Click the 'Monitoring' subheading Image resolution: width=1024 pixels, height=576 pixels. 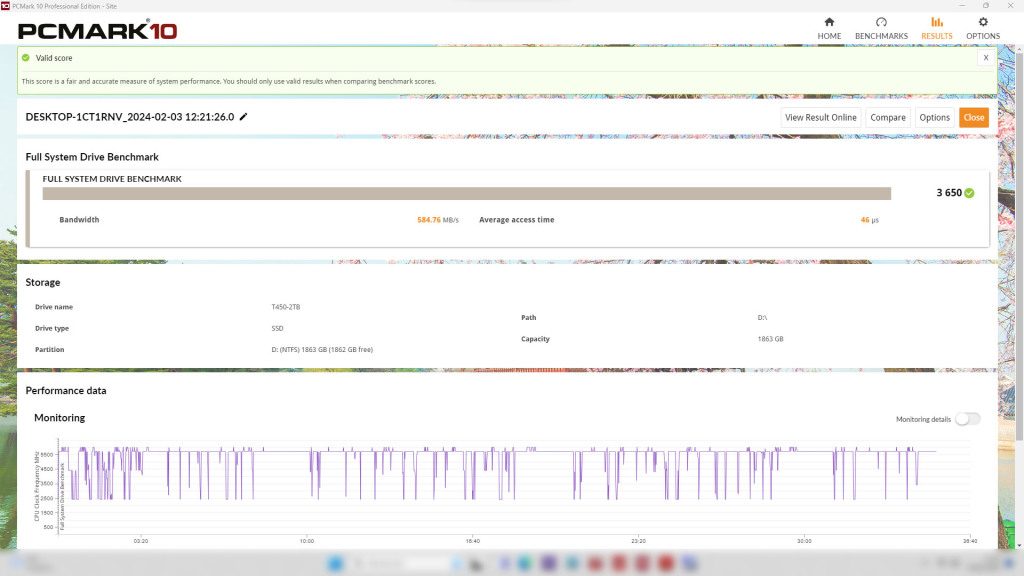[59, 418]
